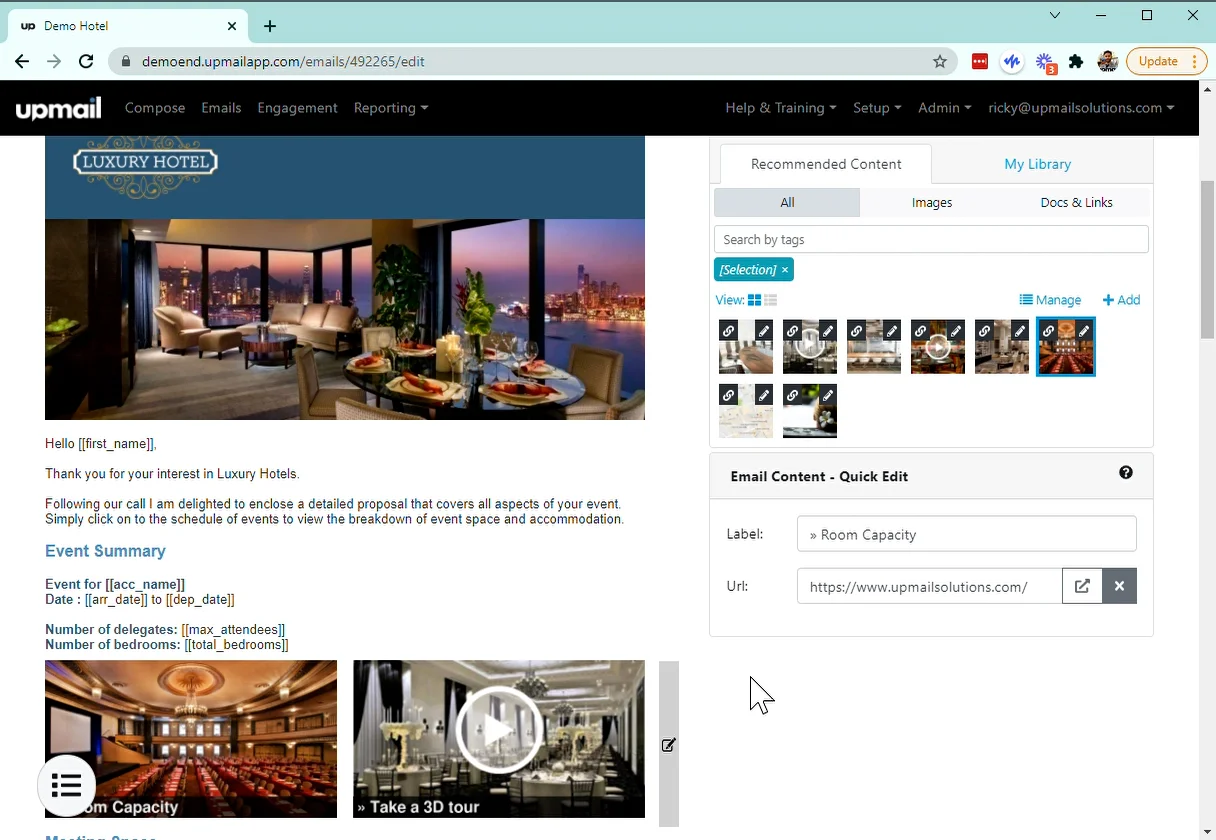Click pencil icon on selected ballroom thumbnail

[x=1083, y=331]
